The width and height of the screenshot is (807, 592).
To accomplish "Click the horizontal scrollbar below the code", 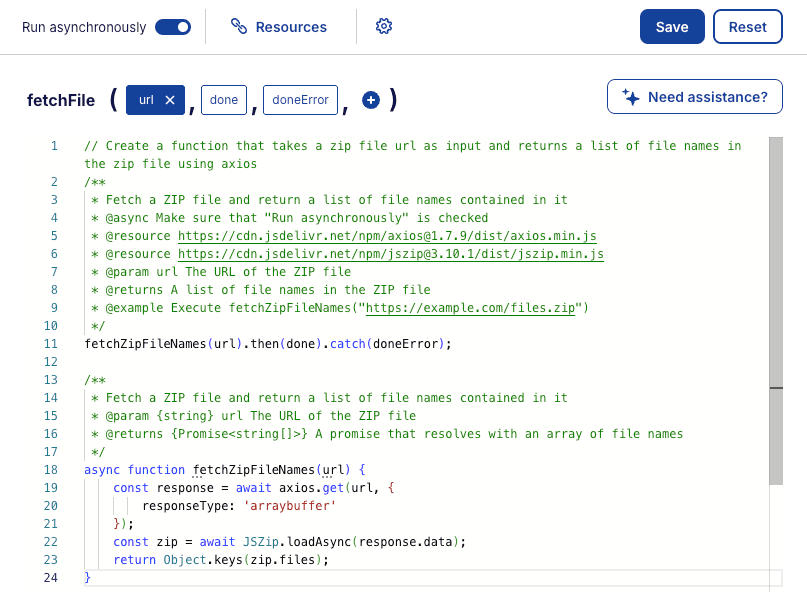I will pyautogui.click(x=400, y=578).
